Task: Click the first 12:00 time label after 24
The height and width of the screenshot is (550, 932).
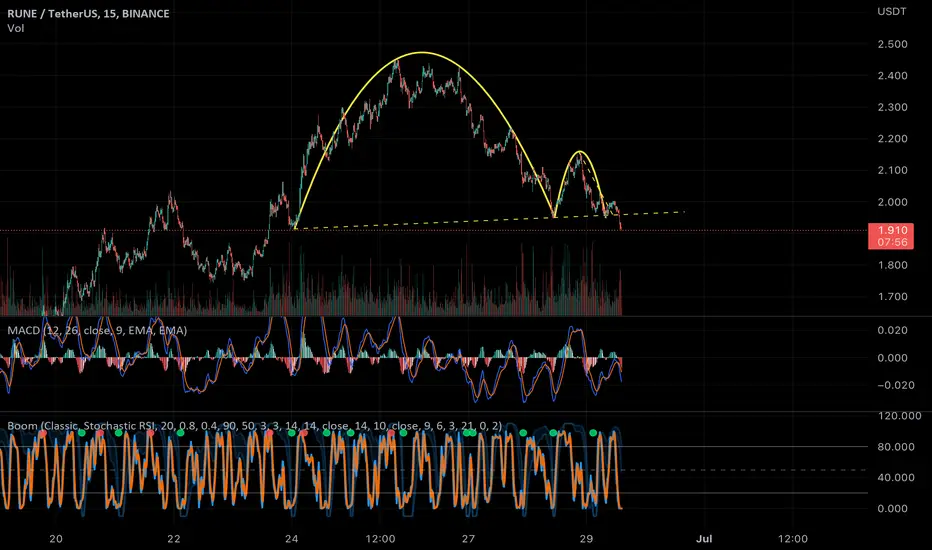Action: tap(380, 539)
